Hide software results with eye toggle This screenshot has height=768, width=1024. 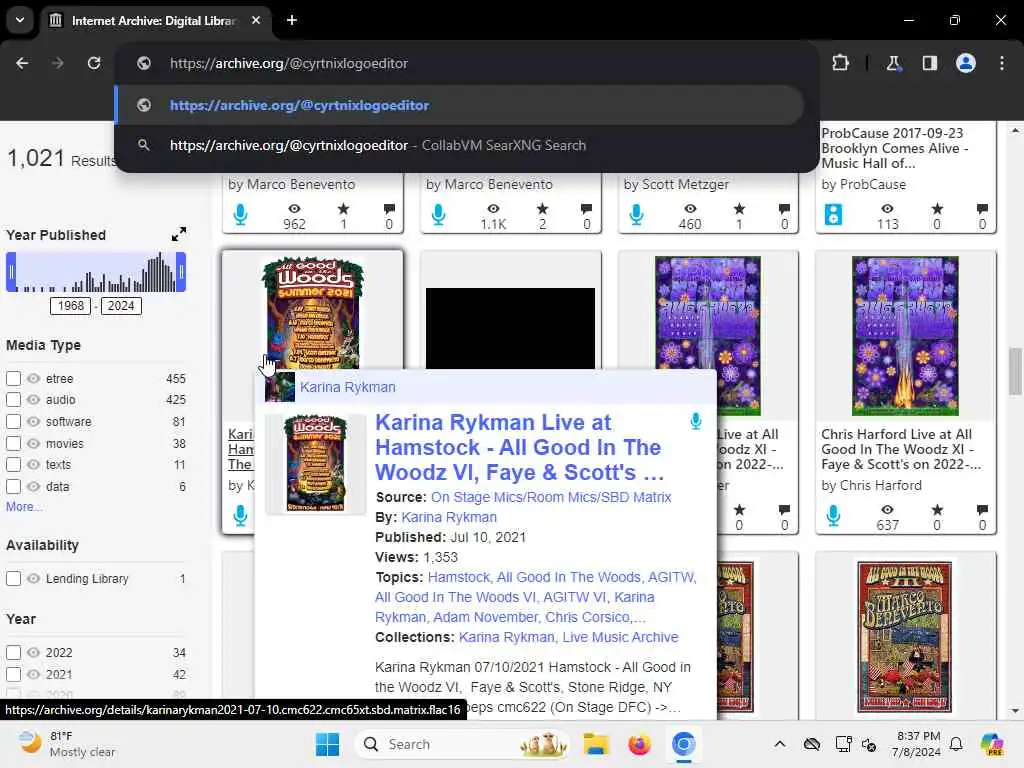[x=33, y=421]
